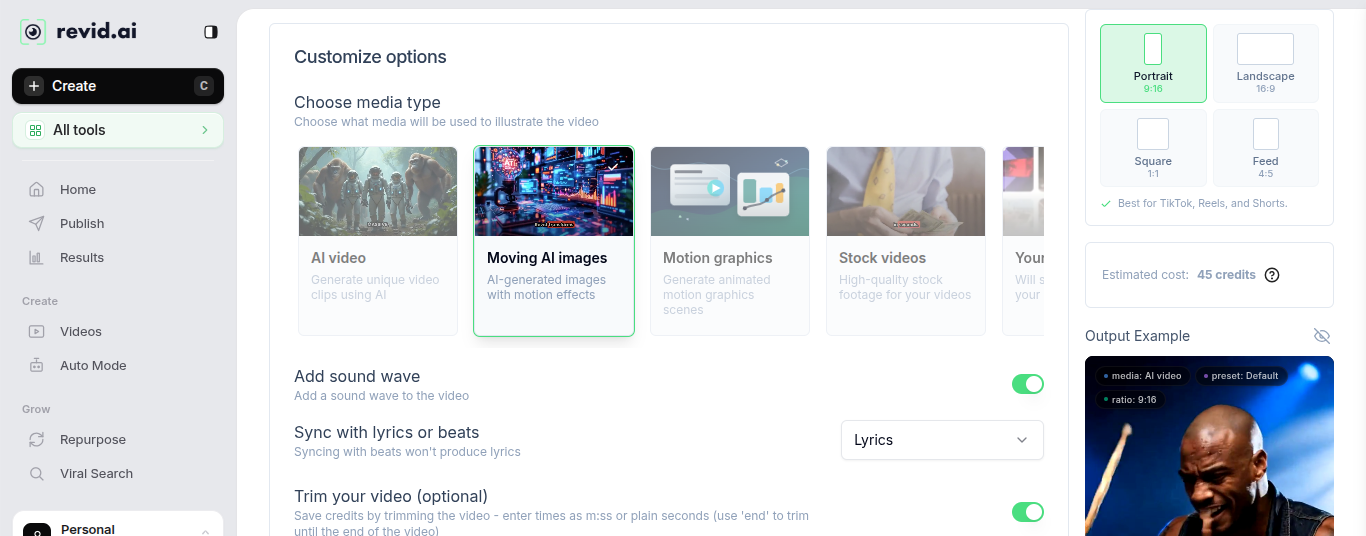
Task: Click the revid.ai logo icon
Action: [x=33, y=32]
